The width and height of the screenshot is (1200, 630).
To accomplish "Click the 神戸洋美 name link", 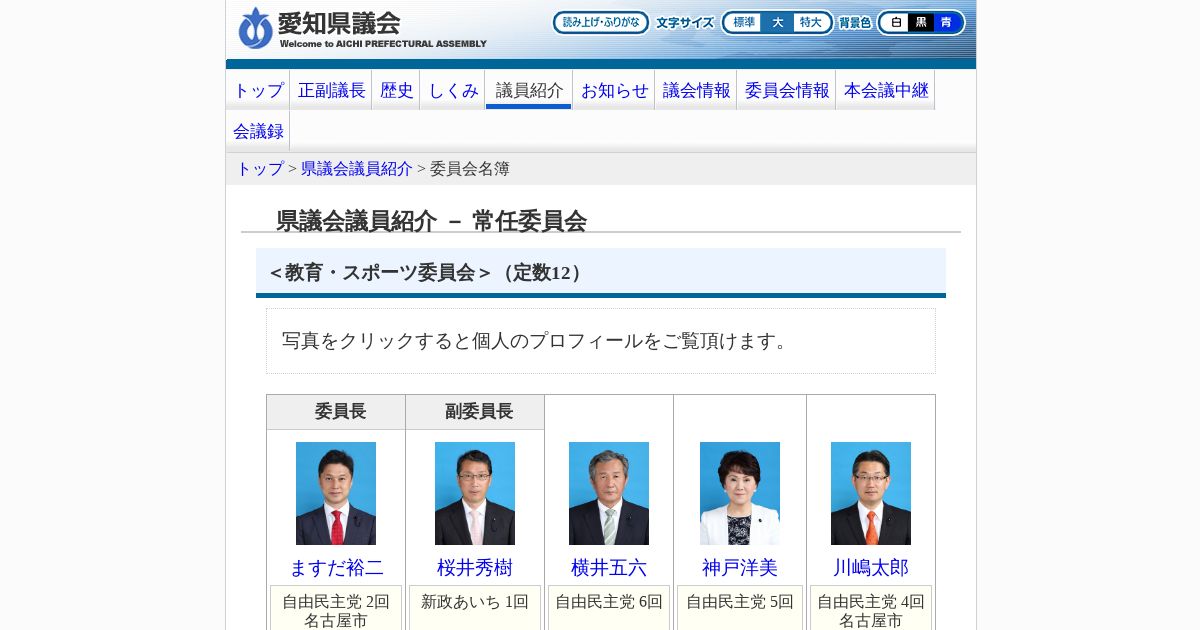I will tap(740, 568).
